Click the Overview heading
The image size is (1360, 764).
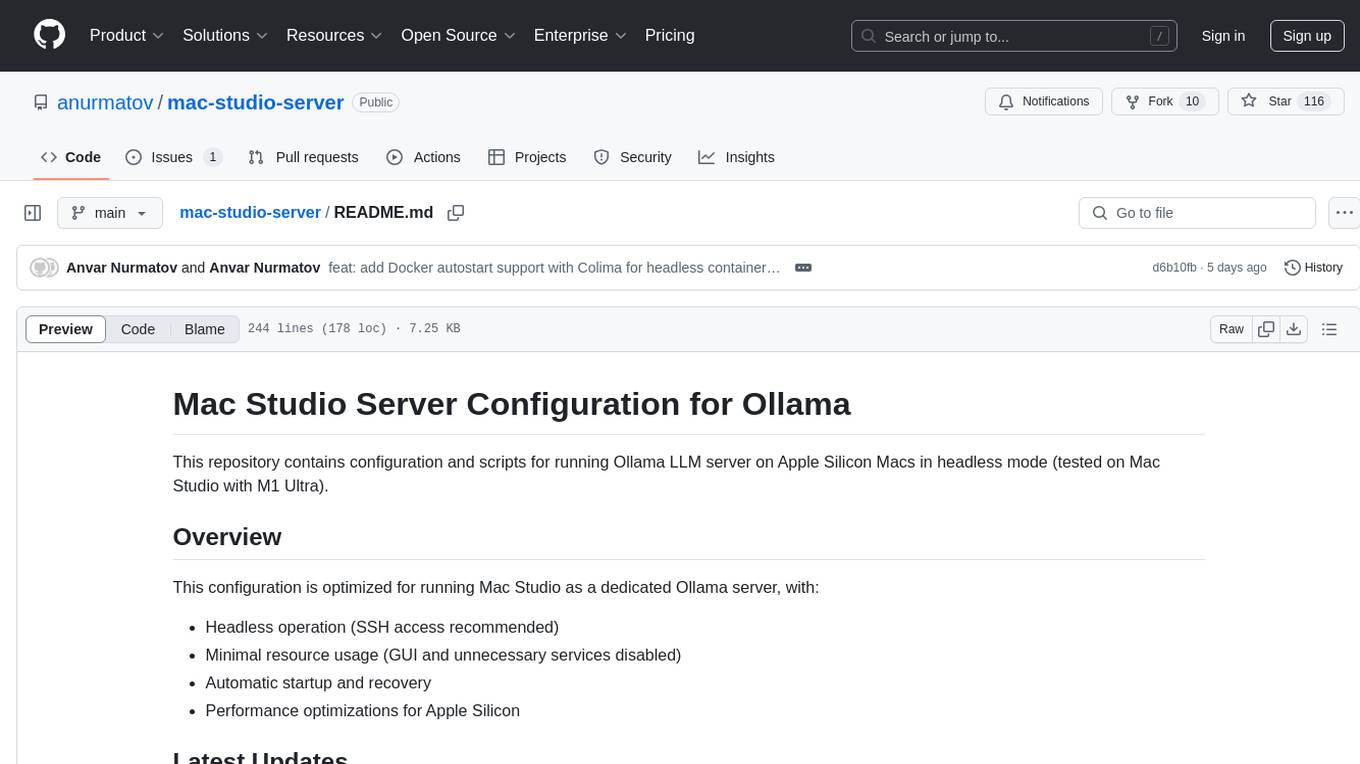pos(227,537)
